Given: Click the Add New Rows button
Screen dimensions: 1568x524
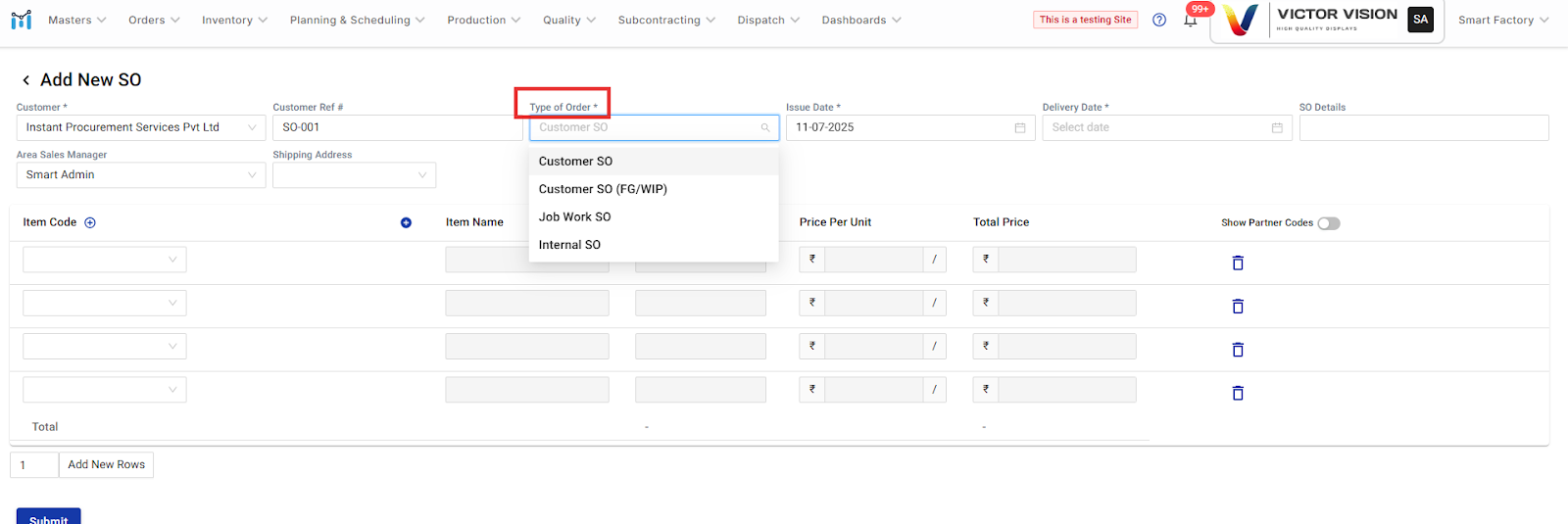Looking at the screenshot, I should tap(106, 464).
